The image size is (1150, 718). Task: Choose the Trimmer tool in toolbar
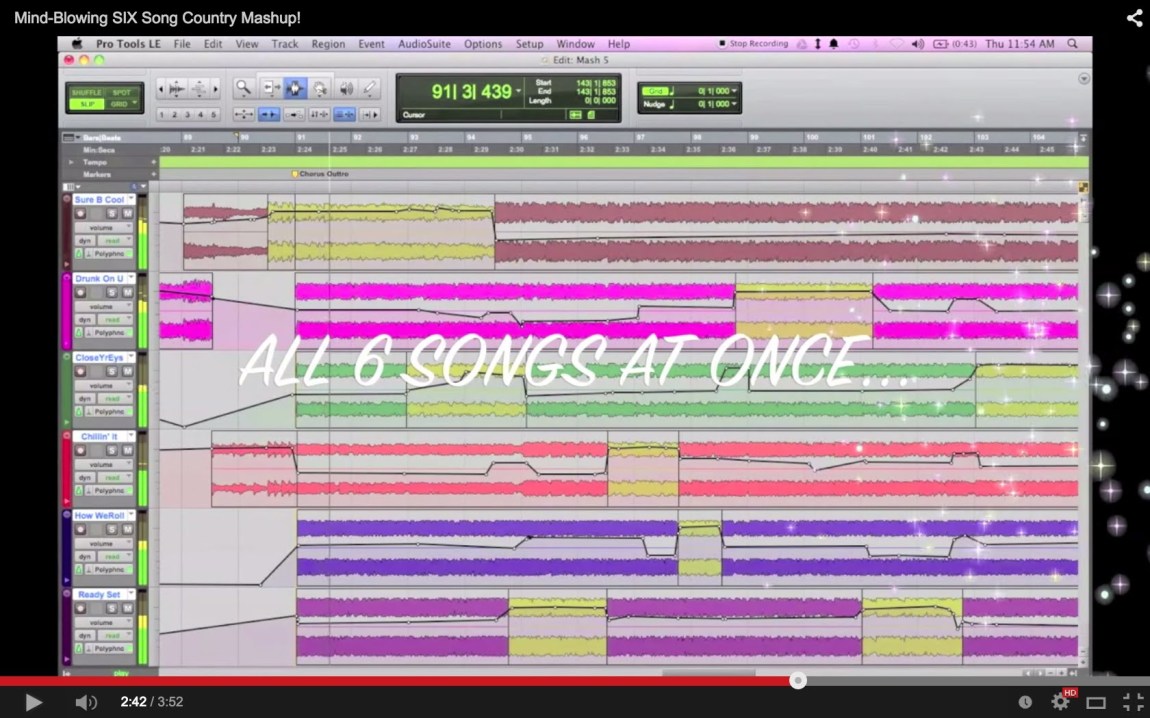270,89
